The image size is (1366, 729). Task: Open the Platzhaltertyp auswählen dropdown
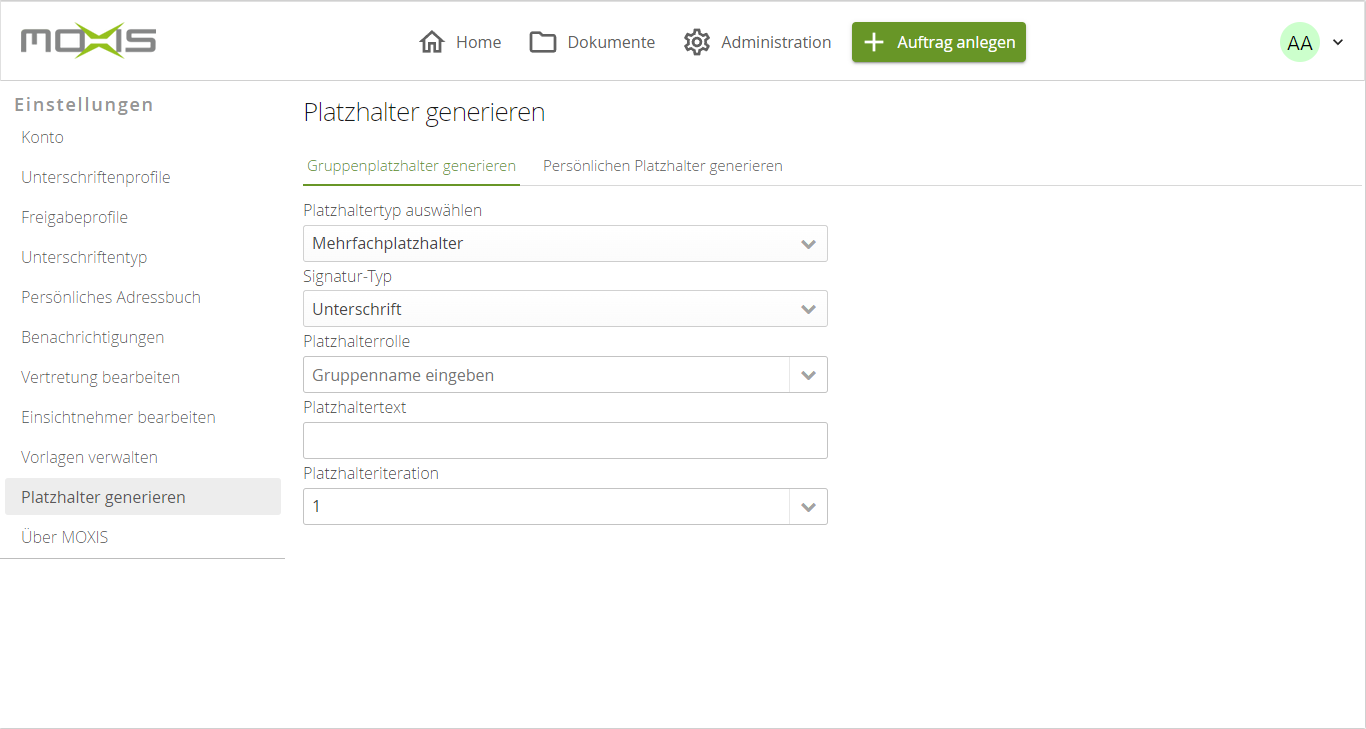(565, 243)
